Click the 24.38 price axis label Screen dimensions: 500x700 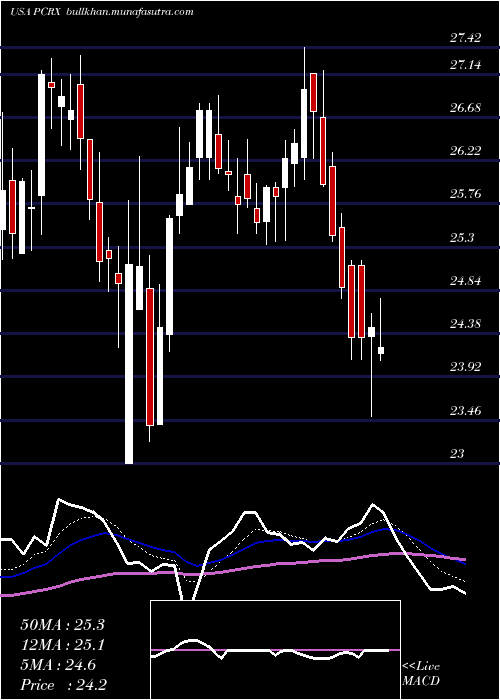tap(466, 324)
